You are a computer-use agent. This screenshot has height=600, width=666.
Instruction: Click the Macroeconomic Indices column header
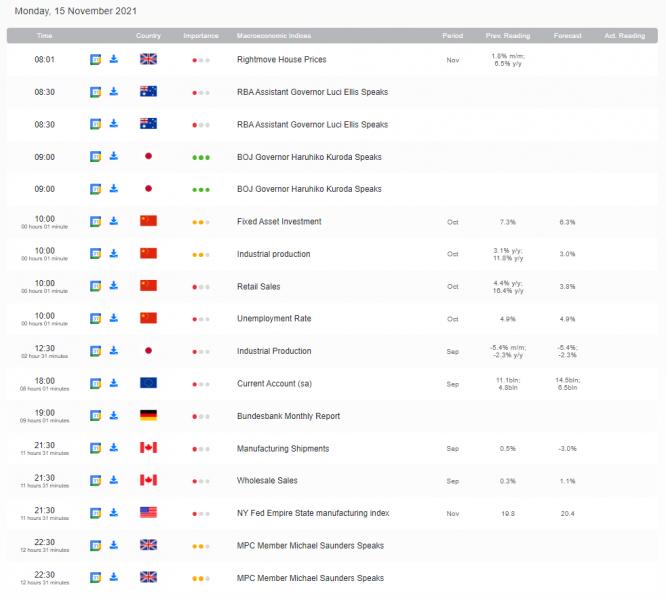coord(272,36)
